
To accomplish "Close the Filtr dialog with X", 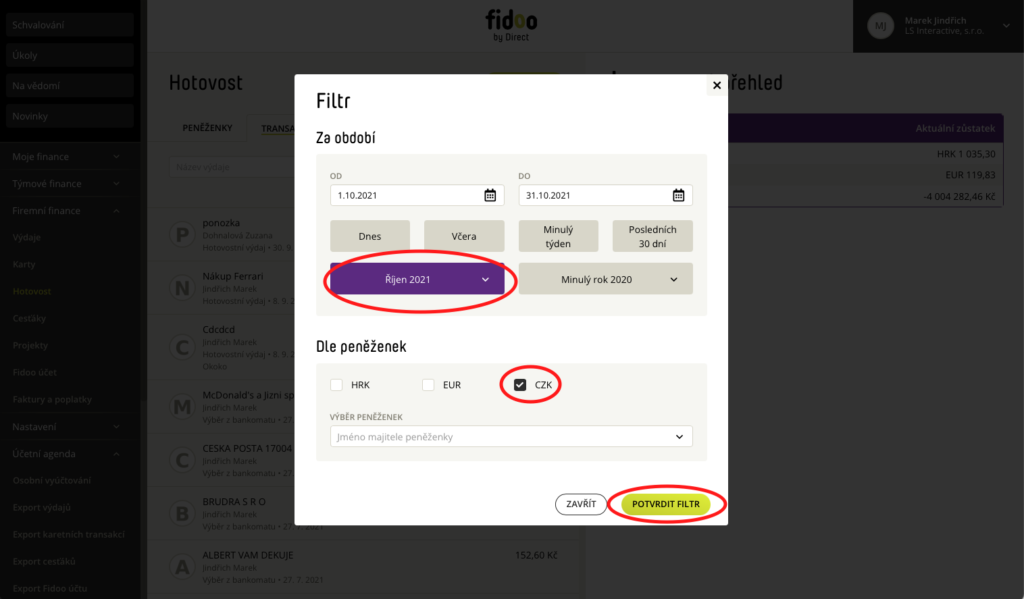I will (716, 85).
